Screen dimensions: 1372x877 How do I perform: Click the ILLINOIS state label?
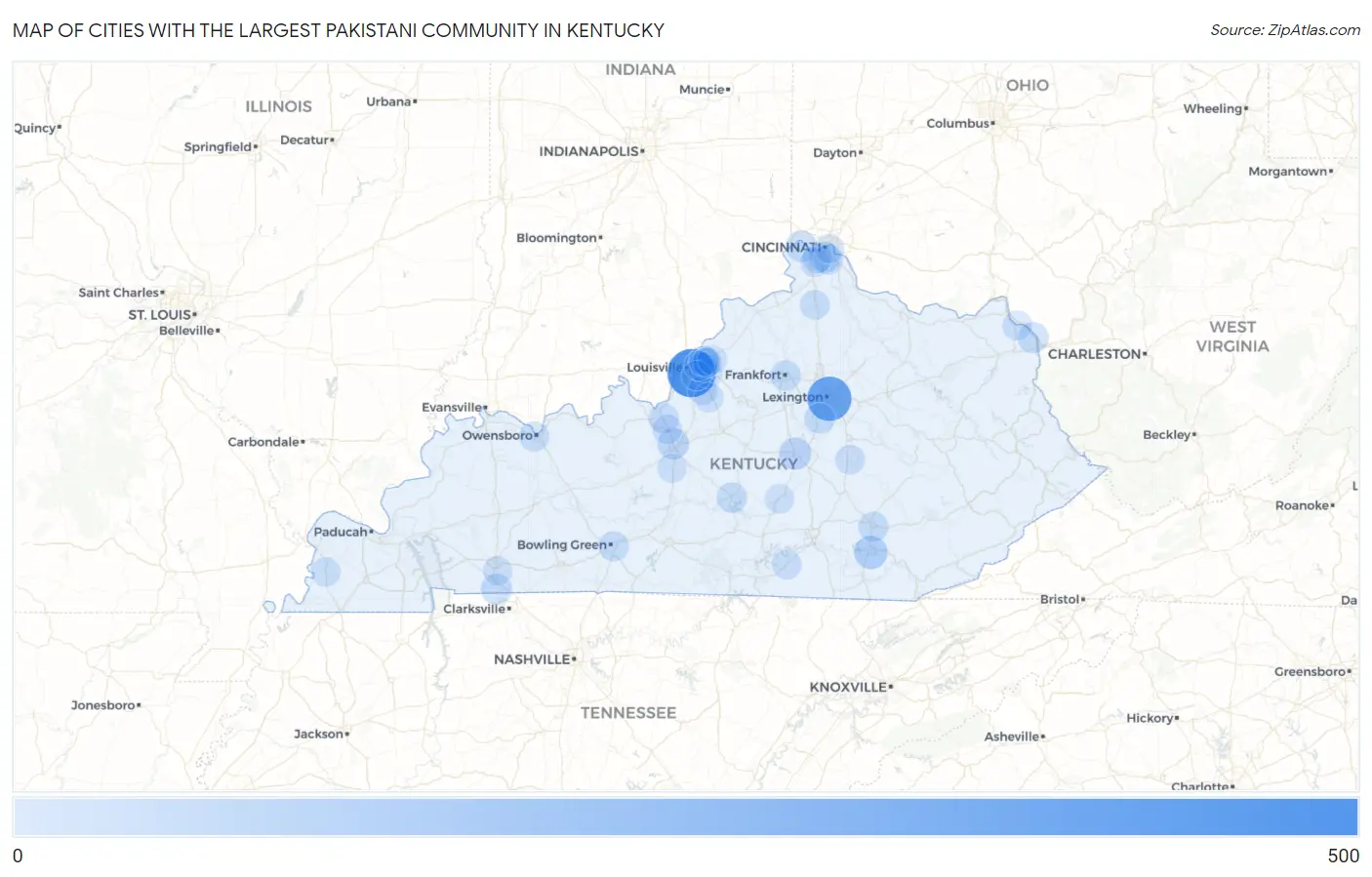click(278, 106)
